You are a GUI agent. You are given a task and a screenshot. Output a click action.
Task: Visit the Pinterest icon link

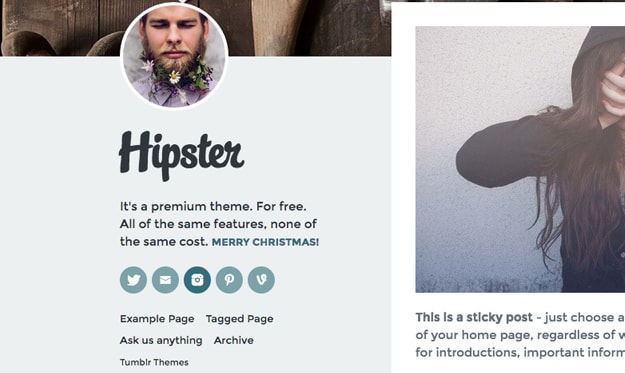229,280
